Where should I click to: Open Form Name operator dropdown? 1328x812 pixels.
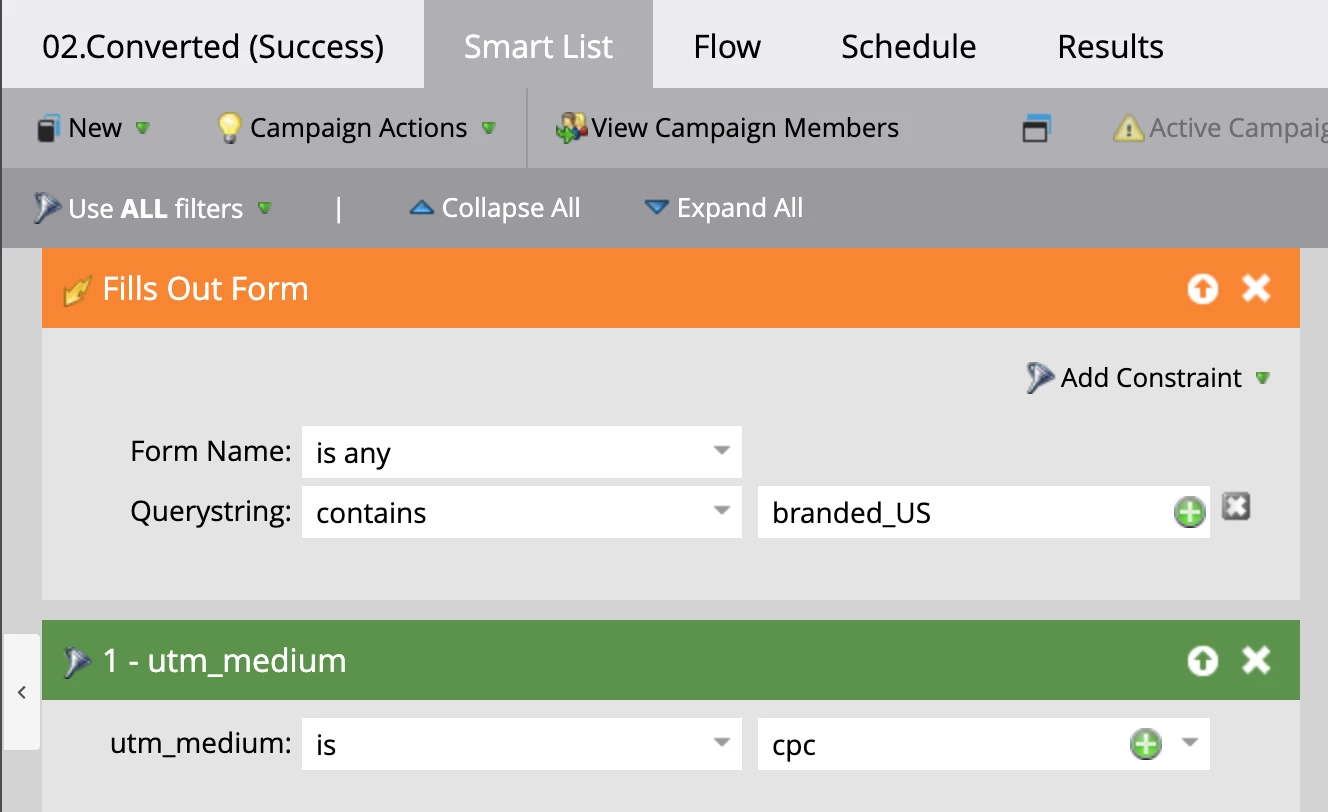coord(521,453)
